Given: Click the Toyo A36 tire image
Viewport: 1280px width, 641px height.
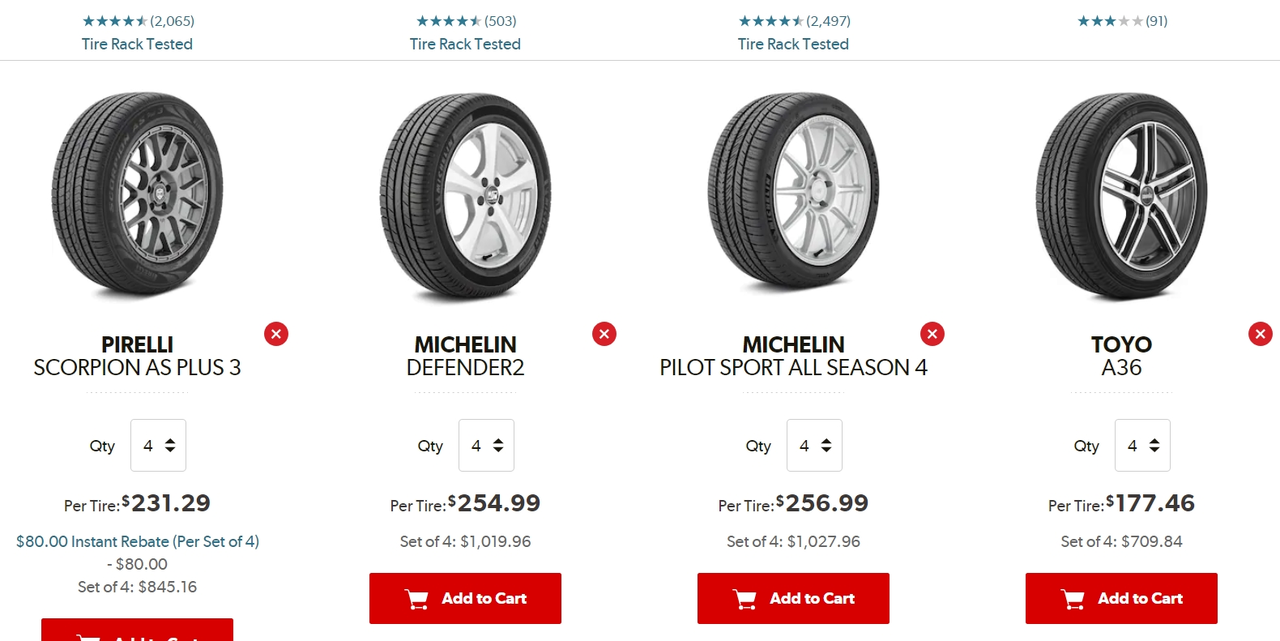Looking at the screenshot, I should pyautogui.click(x=1121, y=195).
